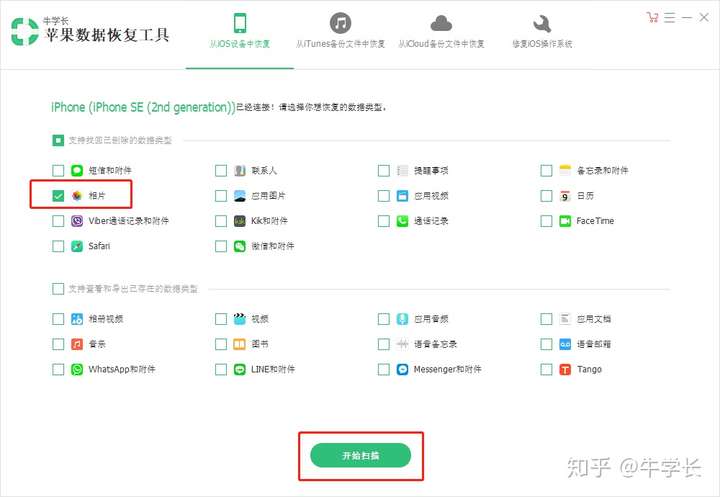Click the Safari compass icon
Screen dimensions: 720x497
[77, 246]
